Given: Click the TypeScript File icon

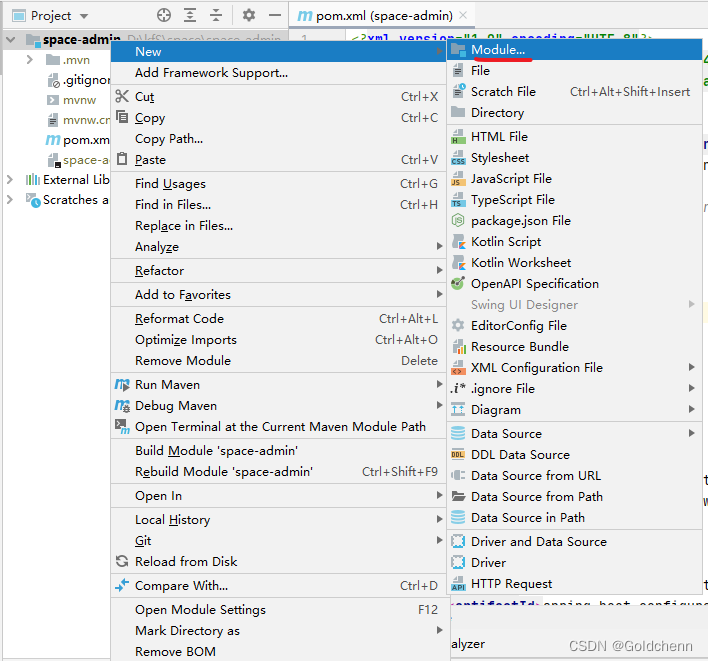Looking at the screenshot, I should coord(458,200).
